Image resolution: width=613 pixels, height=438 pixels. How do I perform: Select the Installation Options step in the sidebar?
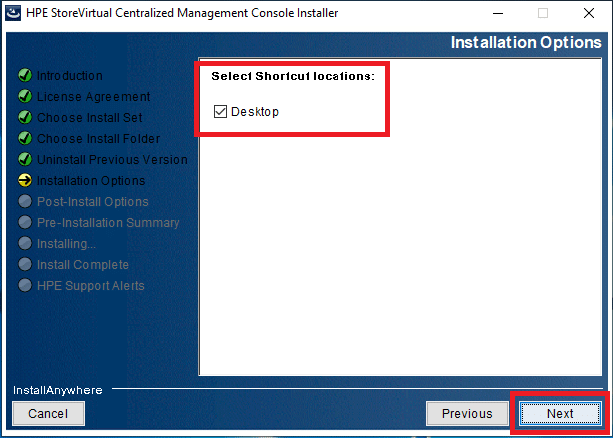coord(91,181)
